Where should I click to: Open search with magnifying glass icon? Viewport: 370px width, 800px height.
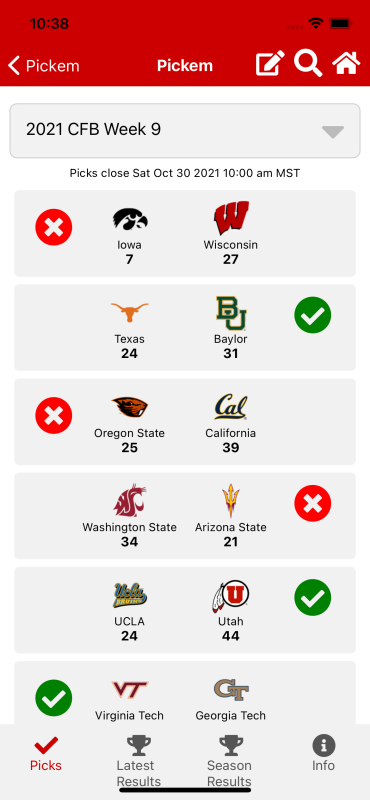308,64
